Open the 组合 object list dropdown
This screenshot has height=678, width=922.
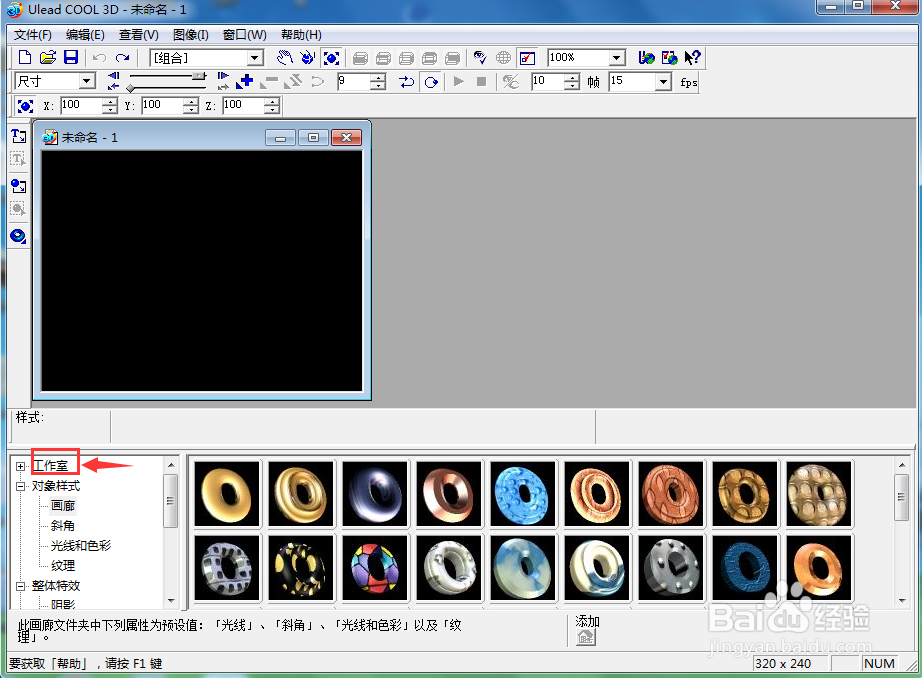255,58
